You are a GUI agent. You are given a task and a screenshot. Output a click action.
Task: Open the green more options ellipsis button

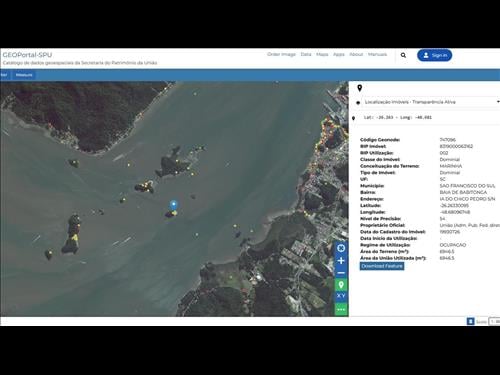click(x=341, y=309)
